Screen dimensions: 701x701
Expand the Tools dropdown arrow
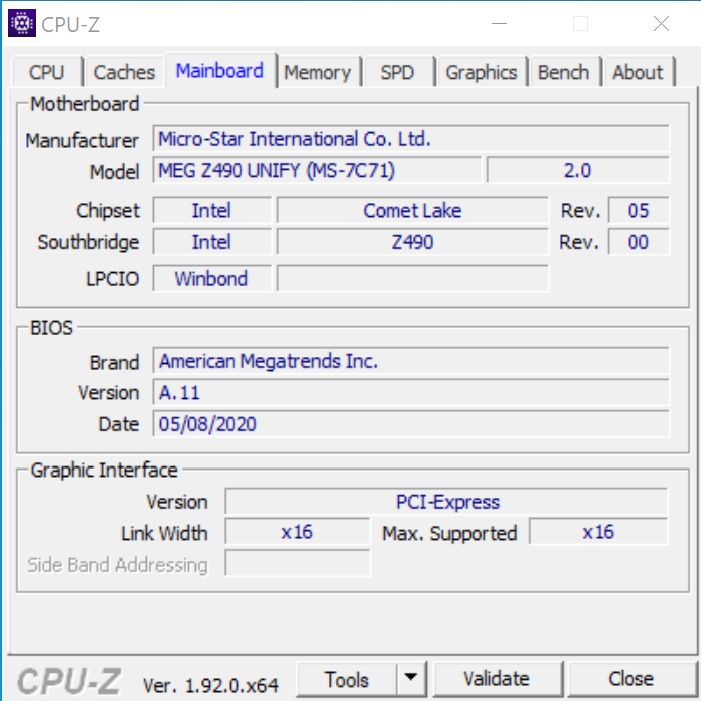pos(411,680)
